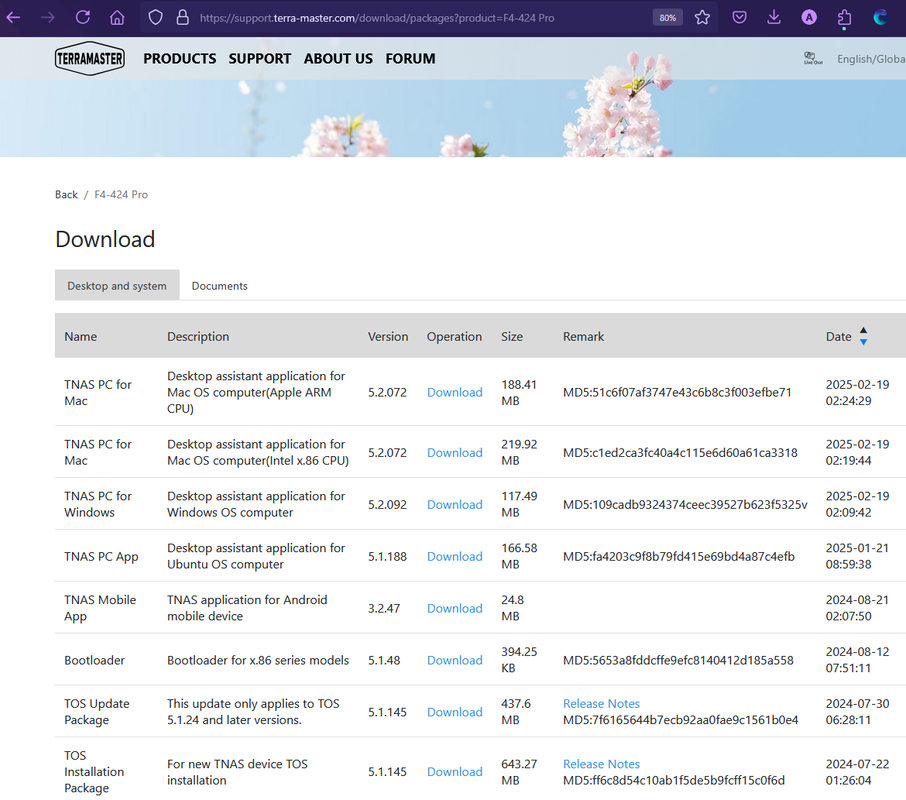The width and height of the screenshot is (906, 800).
Task: Select the MD5:109cadb9324374ceec39527b623f5325v text
Action: pos(685,504)
